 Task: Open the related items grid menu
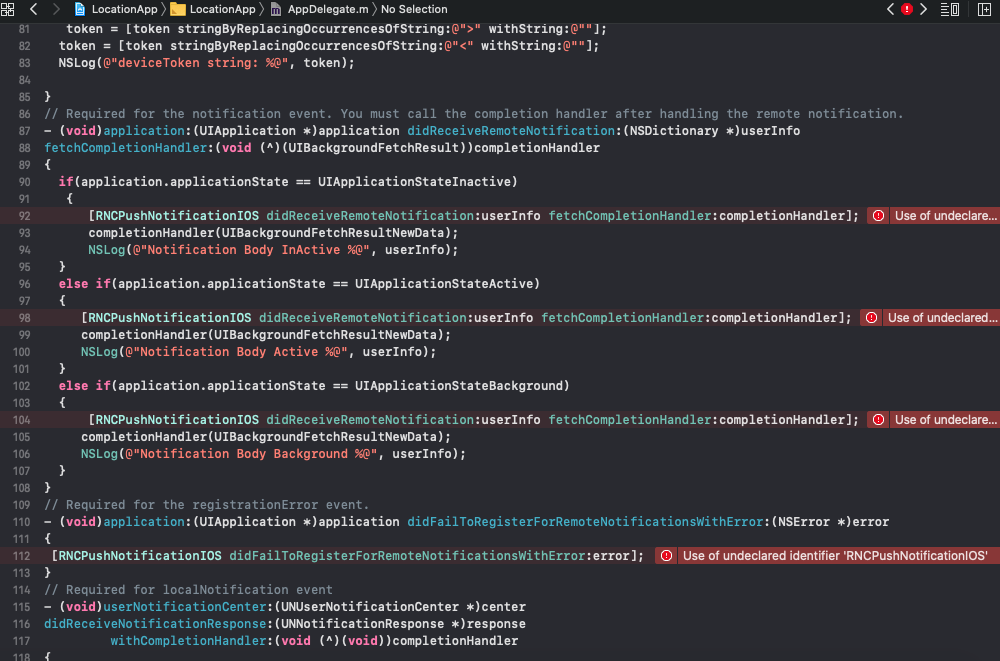coord(8,10)
